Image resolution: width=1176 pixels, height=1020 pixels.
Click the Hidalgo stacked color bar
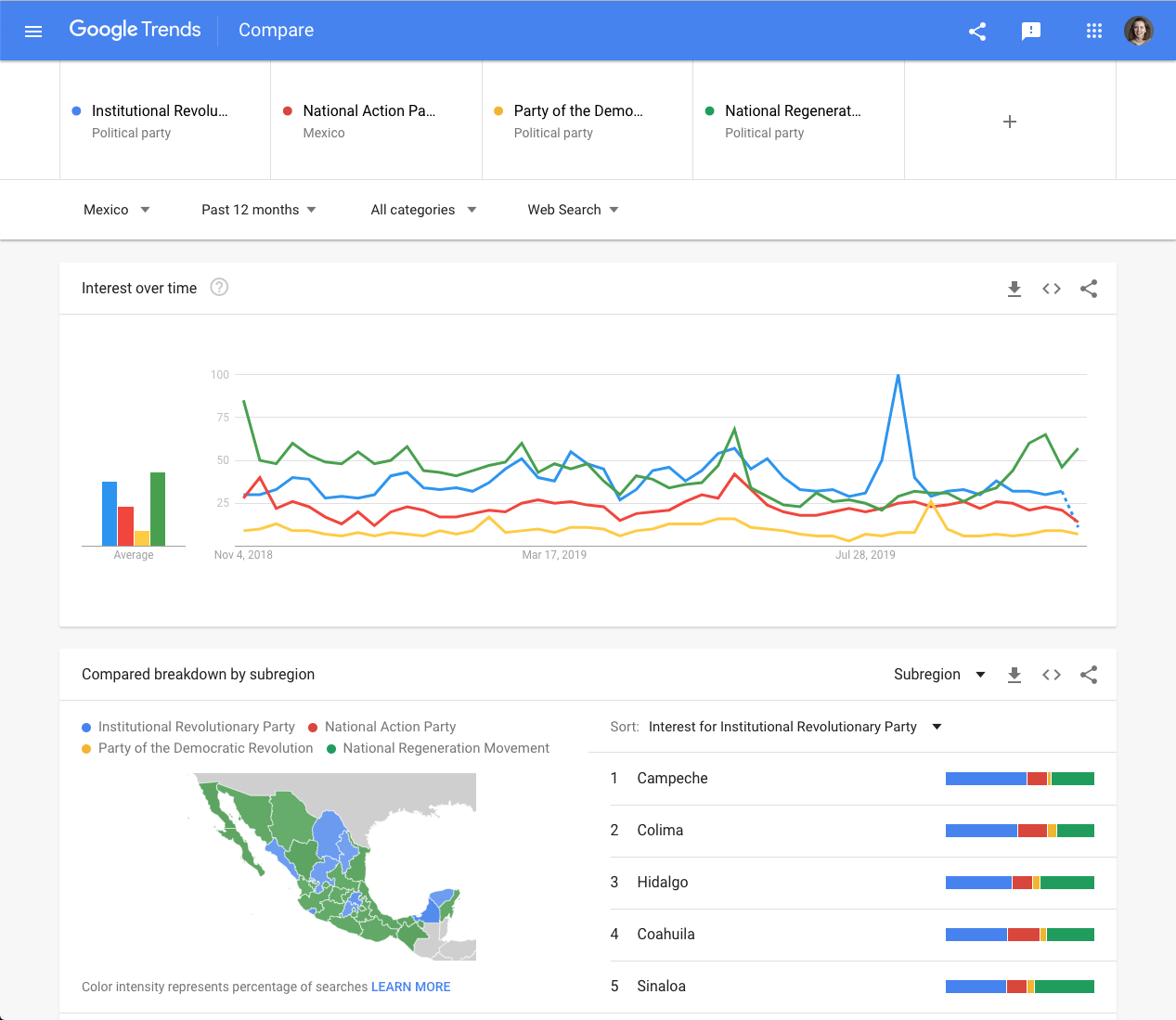click(1020, 883)
